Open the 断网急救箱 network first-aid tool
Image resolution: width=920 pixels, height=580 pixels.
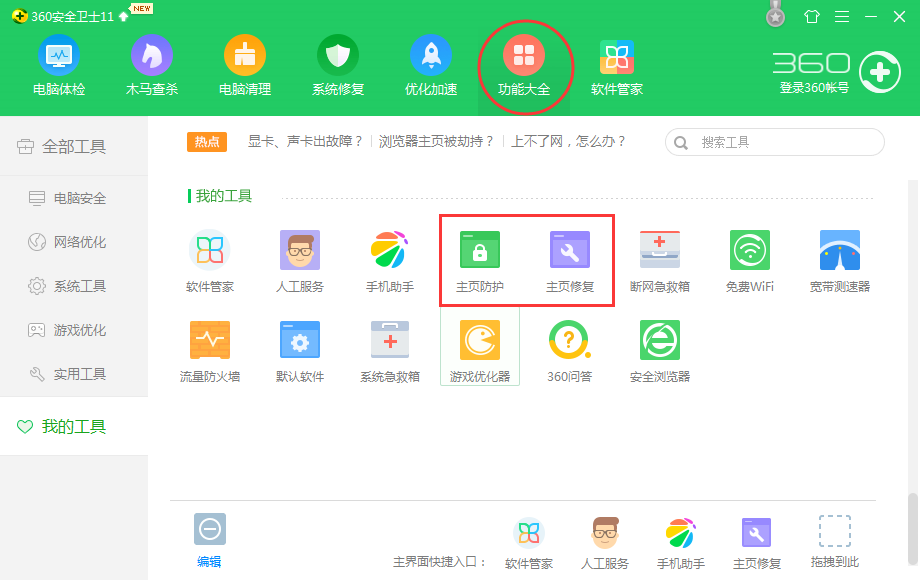coord(660,258)
